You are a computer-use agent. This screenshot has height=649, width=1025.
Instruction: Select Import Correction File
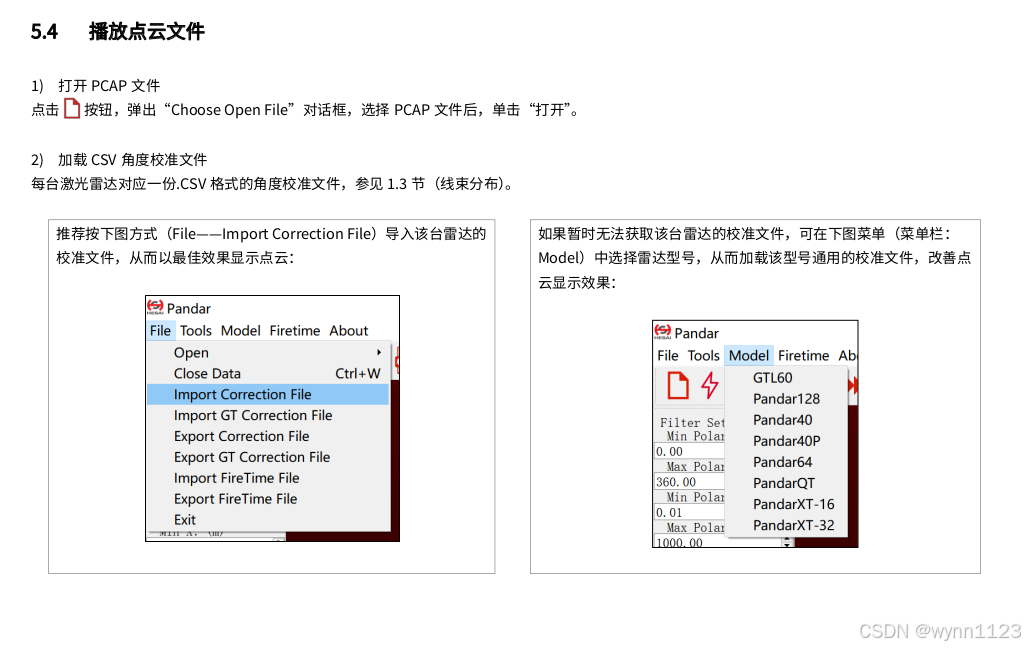click(x=268, y=394)
